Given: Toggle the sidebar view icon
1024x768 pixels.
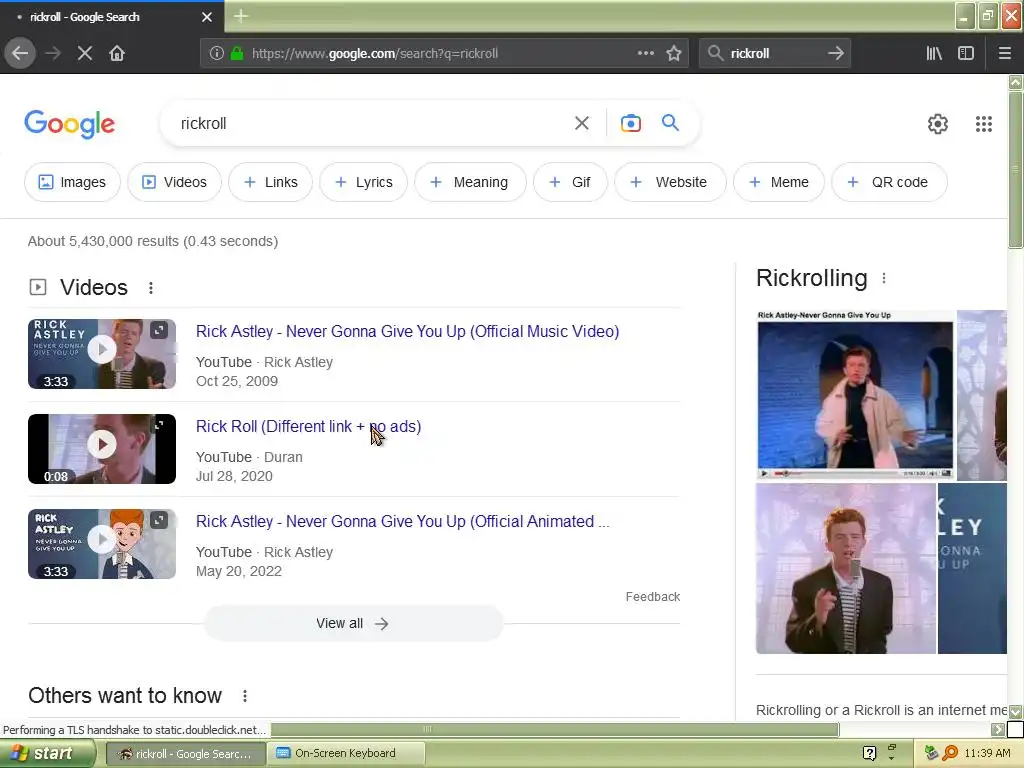Looking at the screenshot, I should click(x=966, y=54).
